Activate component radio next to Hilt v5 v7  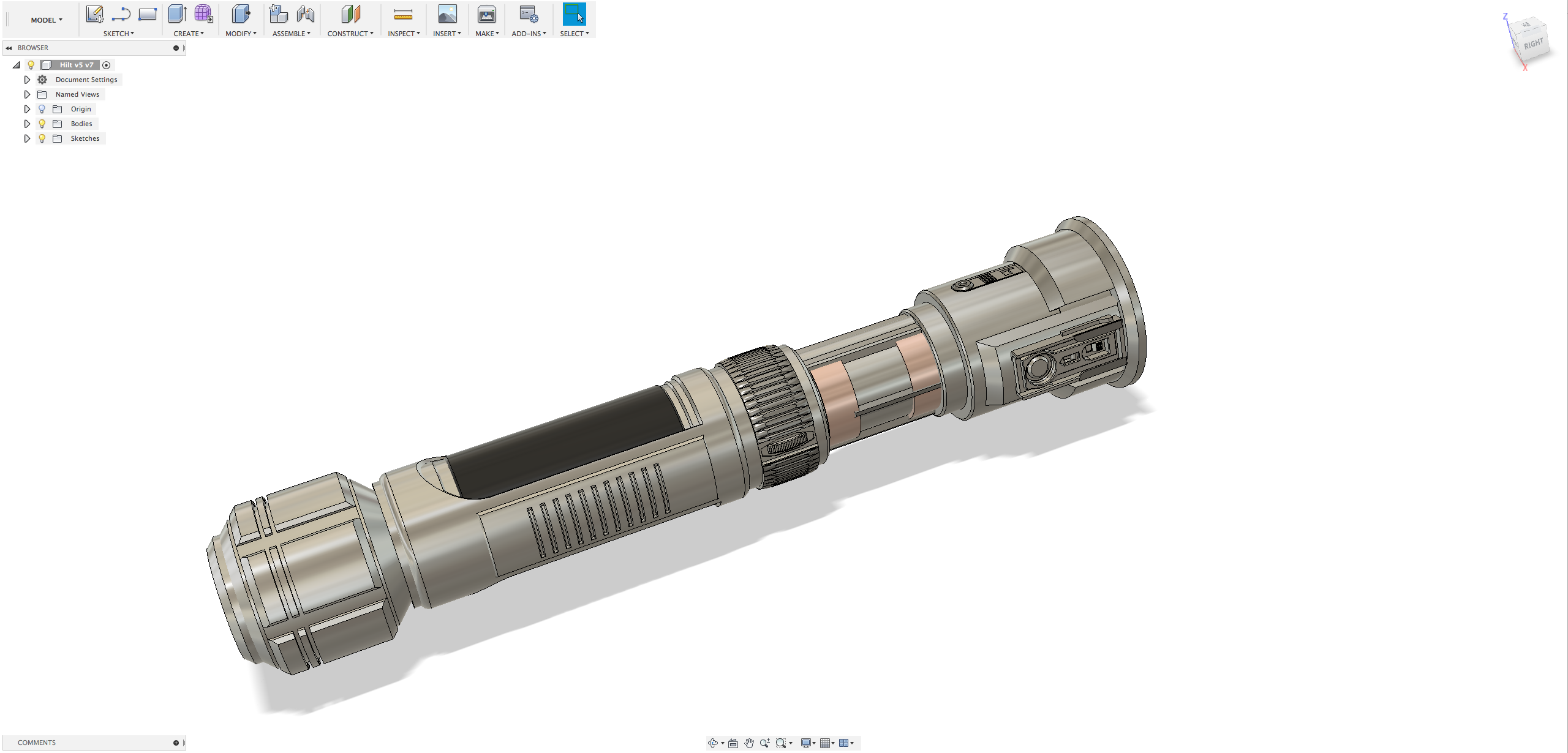107,65
